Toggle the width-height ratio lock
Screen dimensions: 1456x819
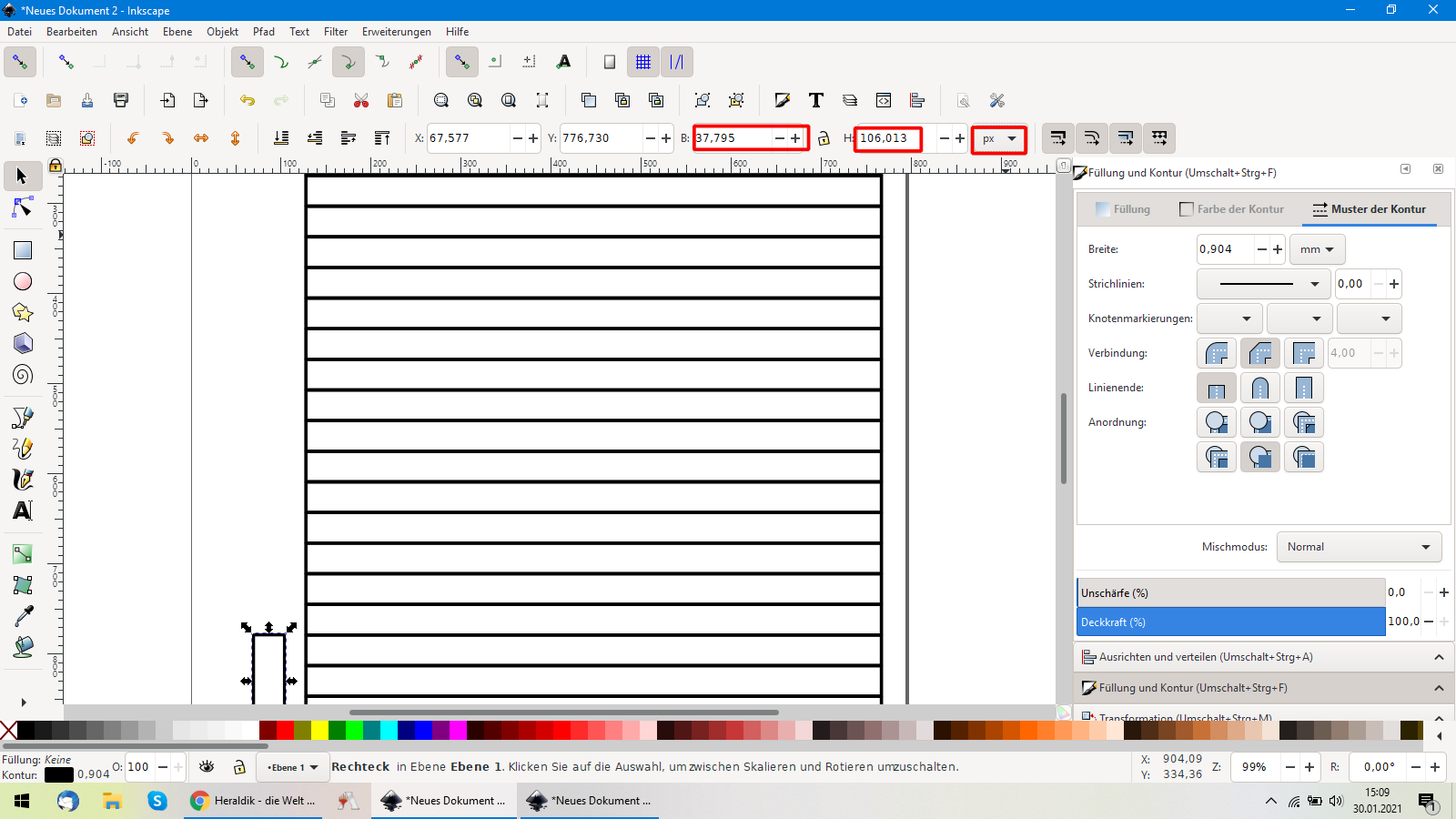tap(824, 138)
